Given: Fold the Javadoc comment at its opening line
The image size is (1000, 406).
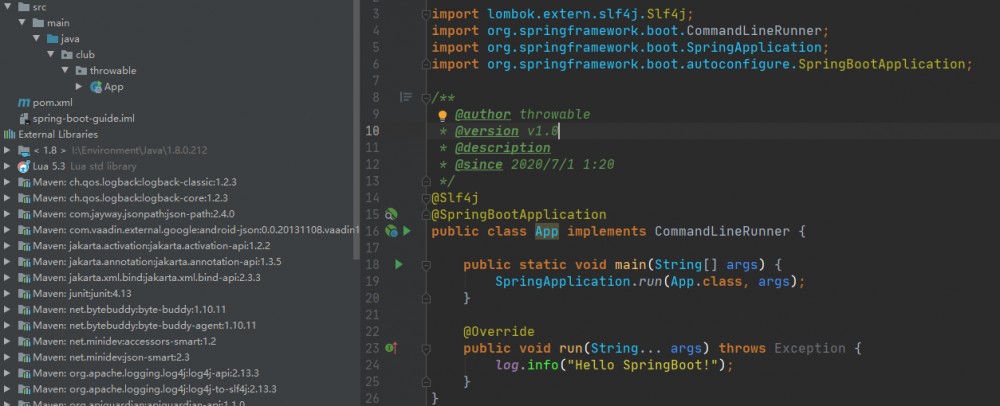Looking at the screenshot, I should point(426,98).
